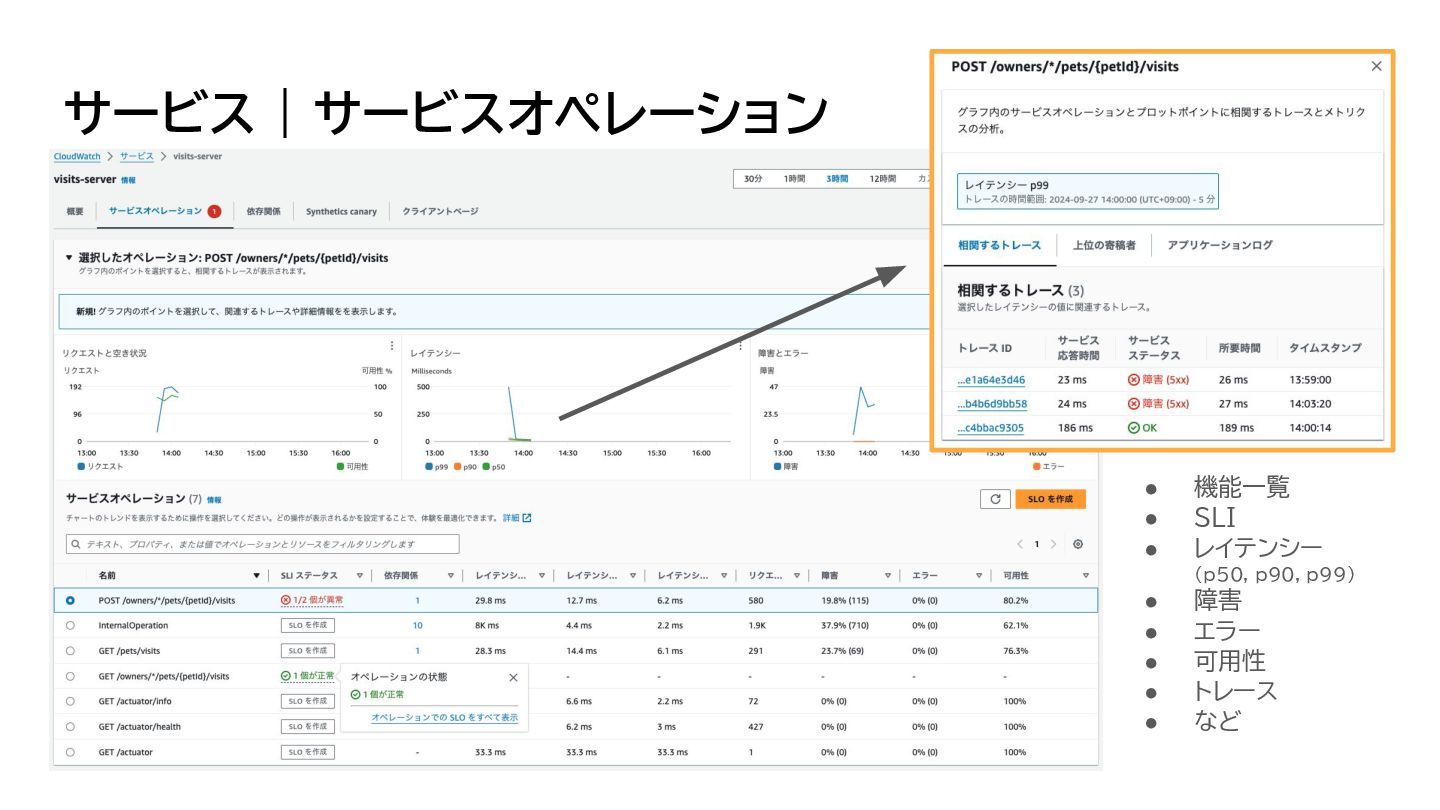Open trace ...b4b6d9bb58

coord(992,404)
